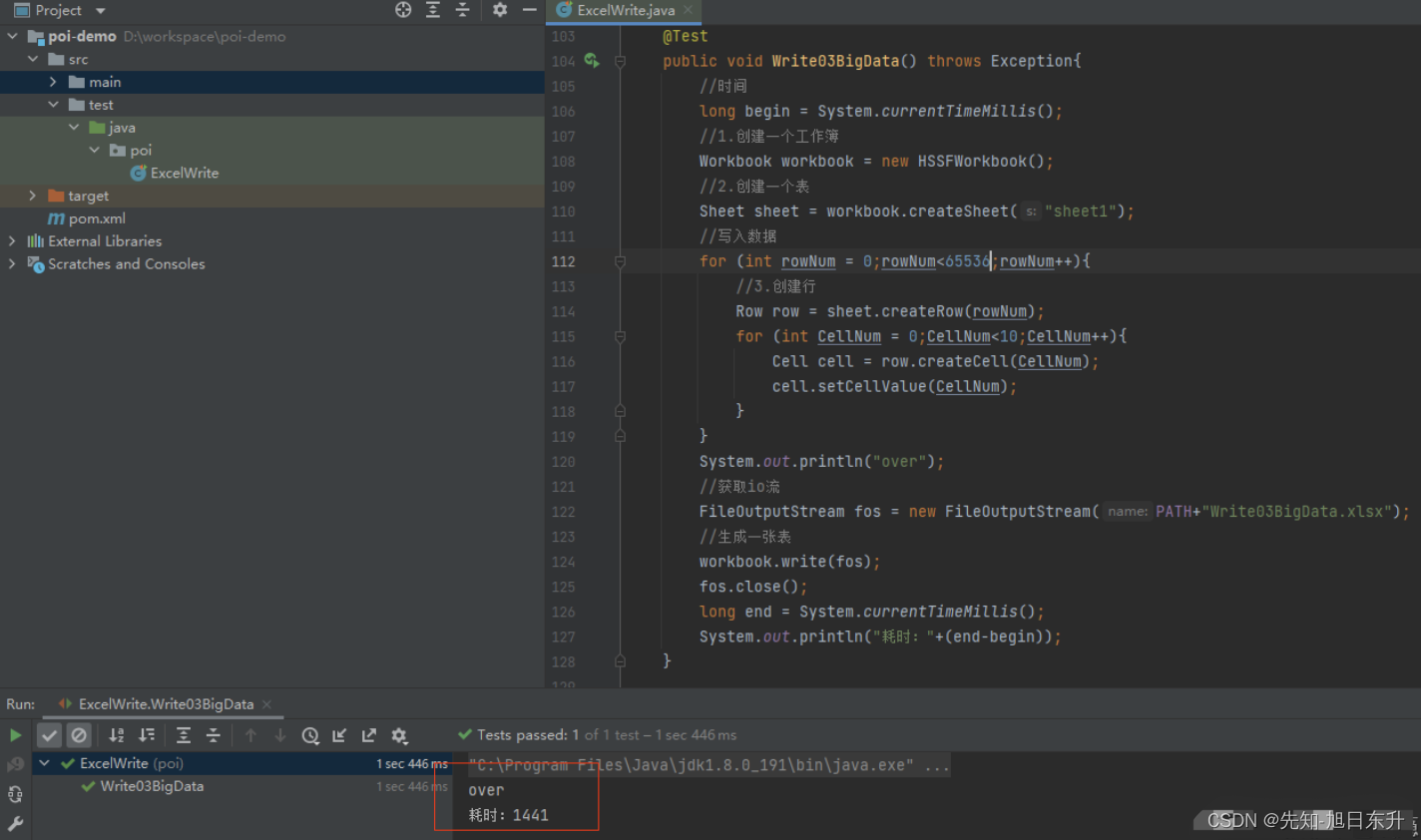Viewport: 1421px width, 840px height.
Task: Collapse the java folder arrow
Action: tap(74, 128)
